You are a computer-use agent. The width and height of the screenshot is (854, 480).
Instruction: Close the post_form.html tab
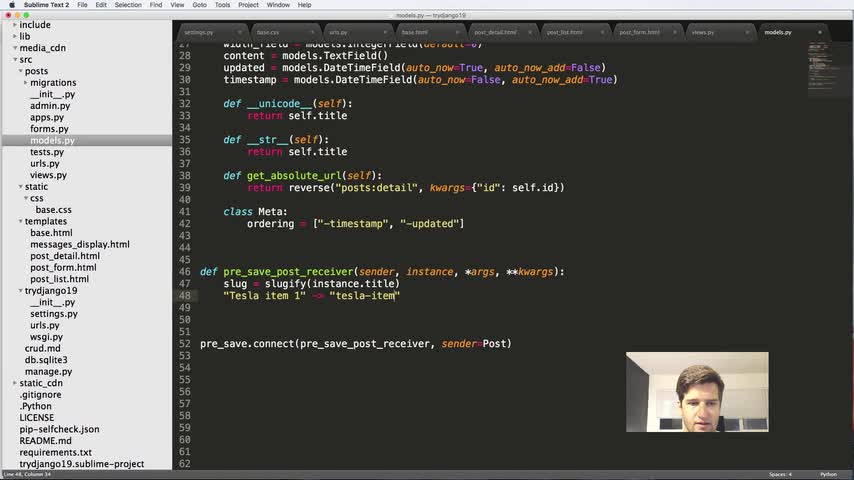point(674,32)
